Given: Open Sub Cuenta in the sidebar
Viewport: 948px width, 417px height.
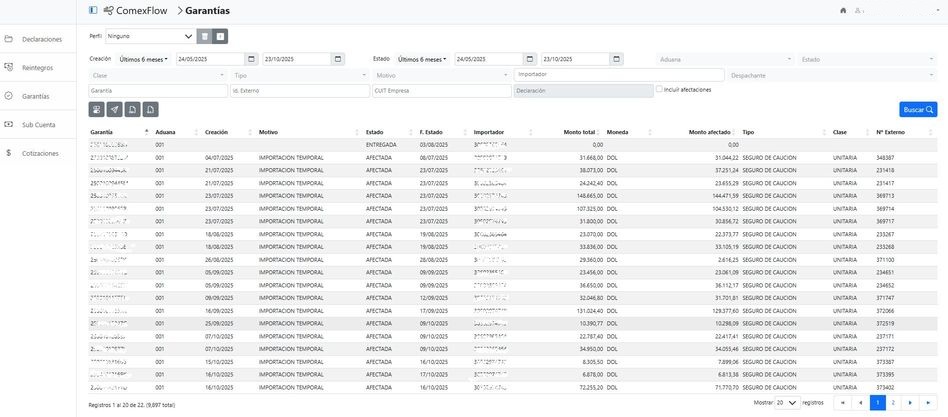Looking at the screenshot, I should (38, 125).
